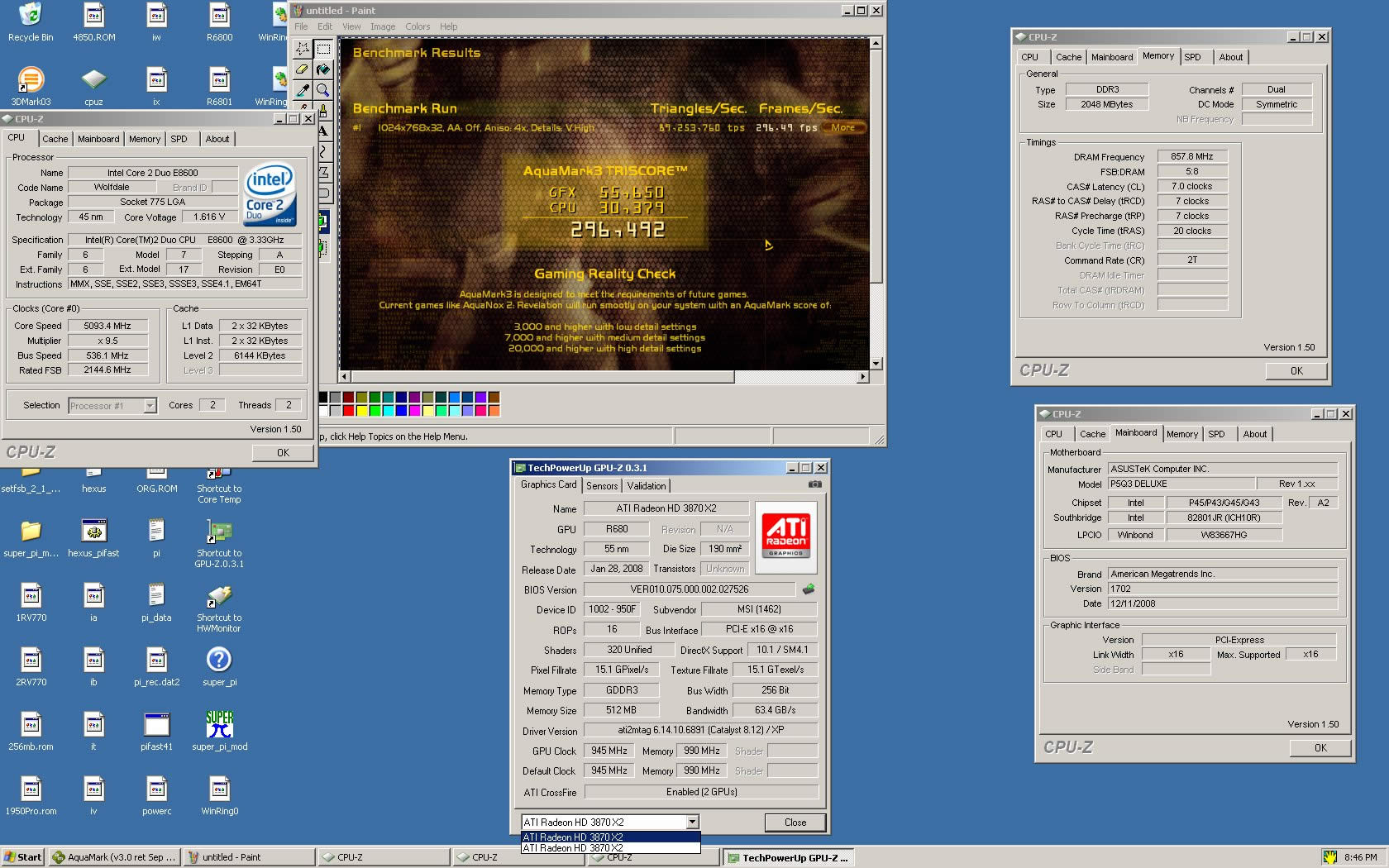Pick magenta swatch in Paint palette
The image size is (1389, 868).
[415, 410]
